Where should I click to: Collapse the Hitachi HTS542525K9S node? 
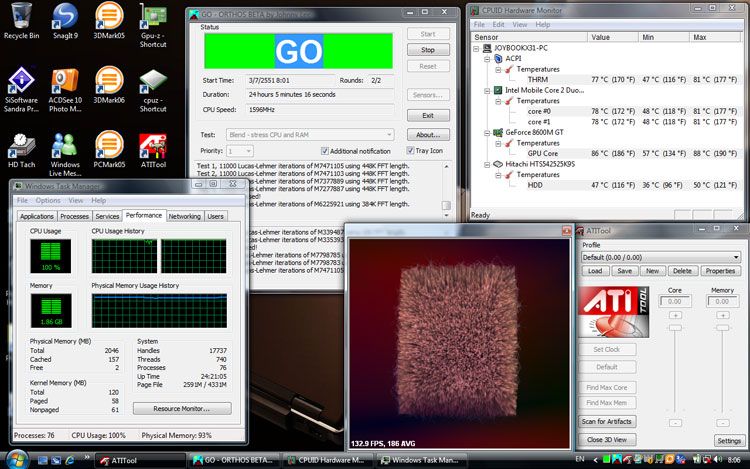[x=487, y=164]
